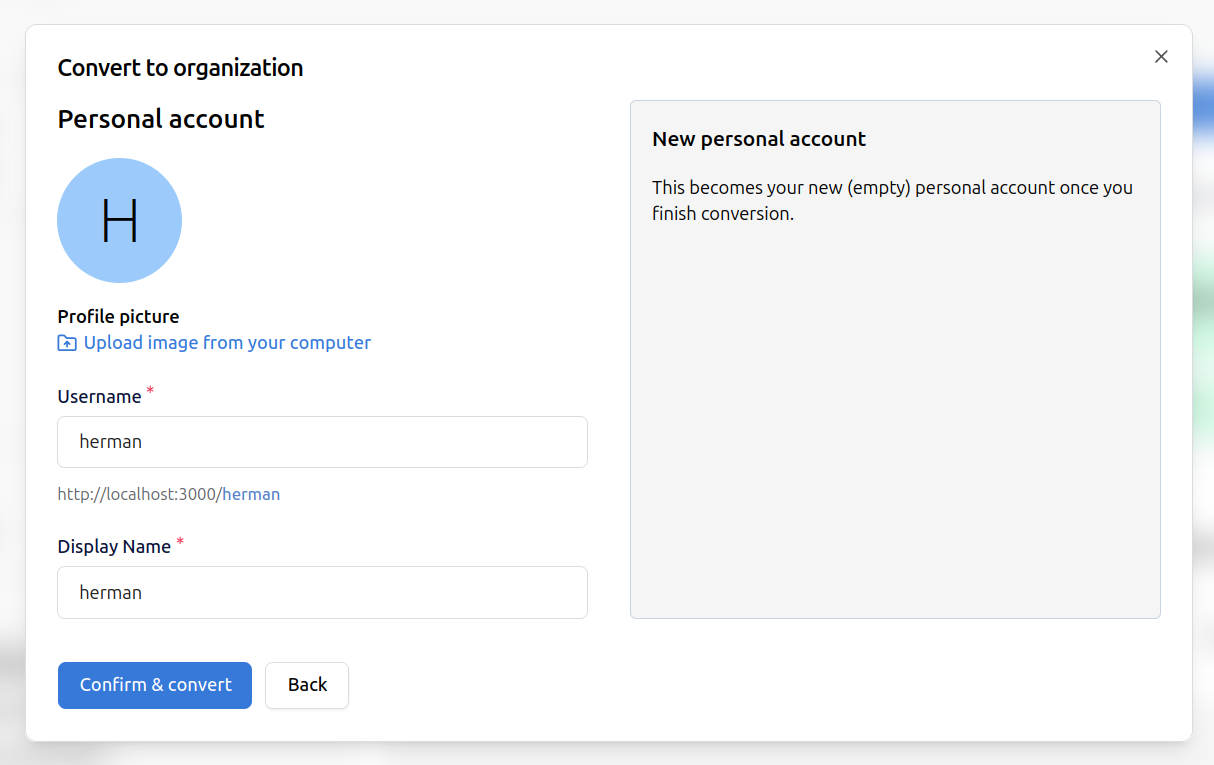1214x765 pixels.
Task: Click the Back button
Action: [306, 685]
